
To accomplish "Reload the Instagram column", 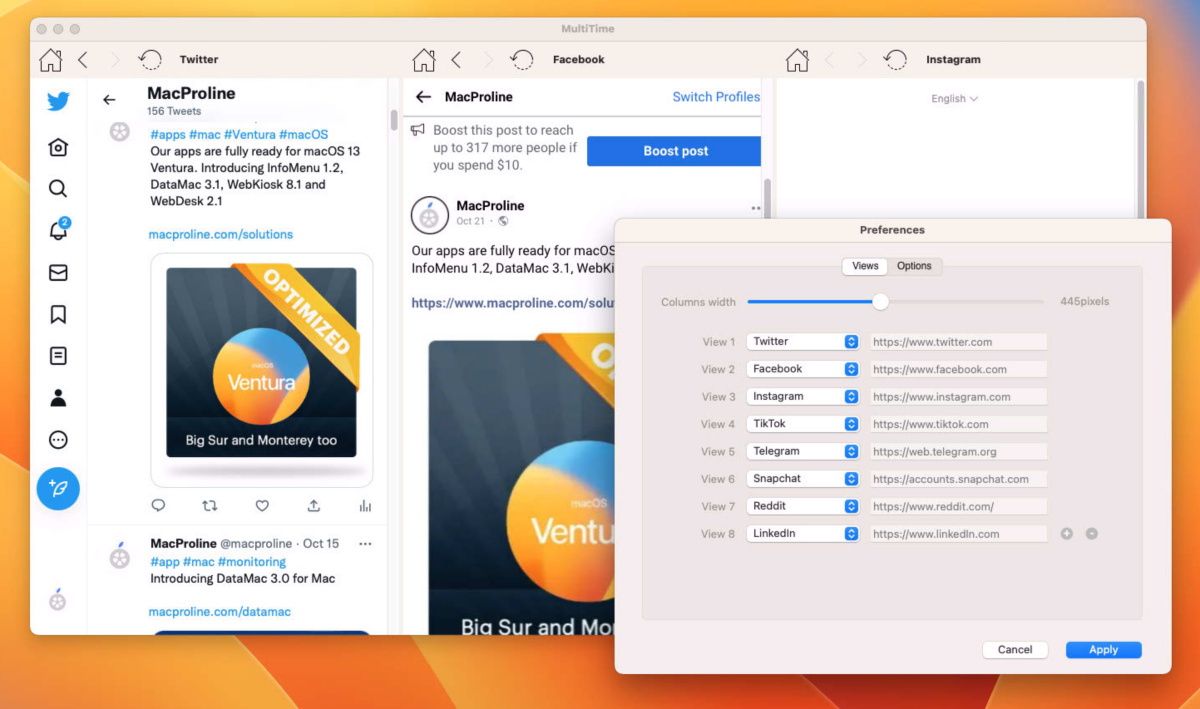I will [x=895, y=60].
